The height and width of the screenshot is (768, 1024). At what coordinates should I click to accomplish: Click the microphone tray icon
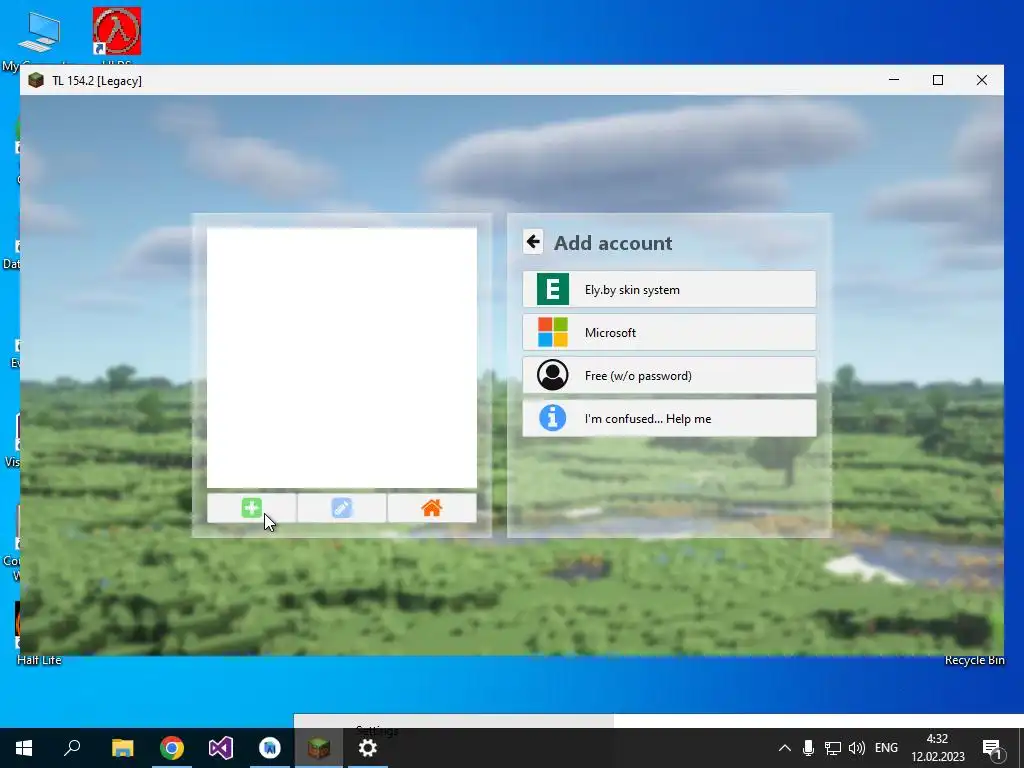[808, 748]
